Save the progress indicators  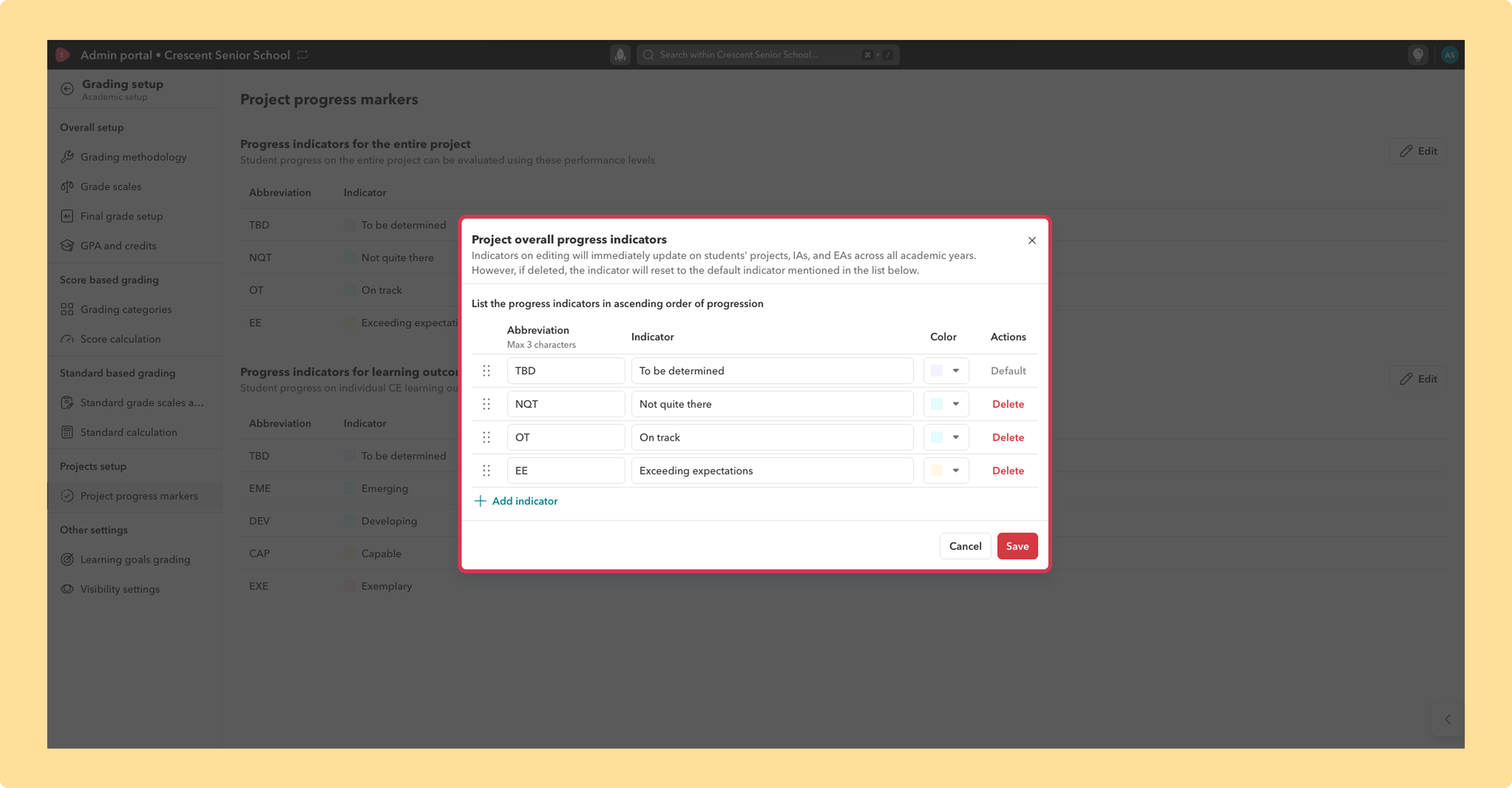(x=1017, y=546)
